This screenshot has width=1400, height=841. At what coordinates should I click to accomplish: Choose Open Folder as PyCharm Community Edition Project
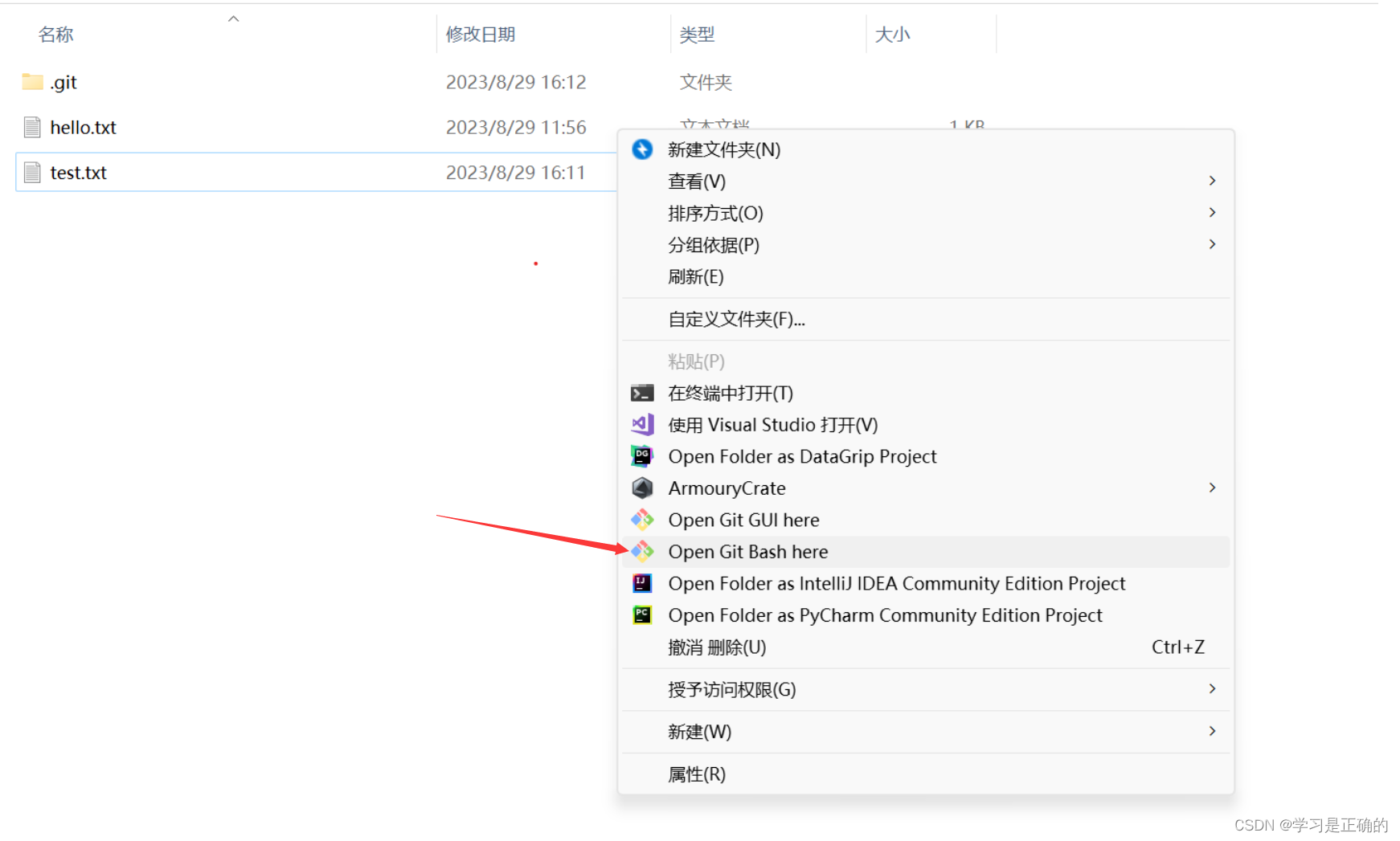926,615
